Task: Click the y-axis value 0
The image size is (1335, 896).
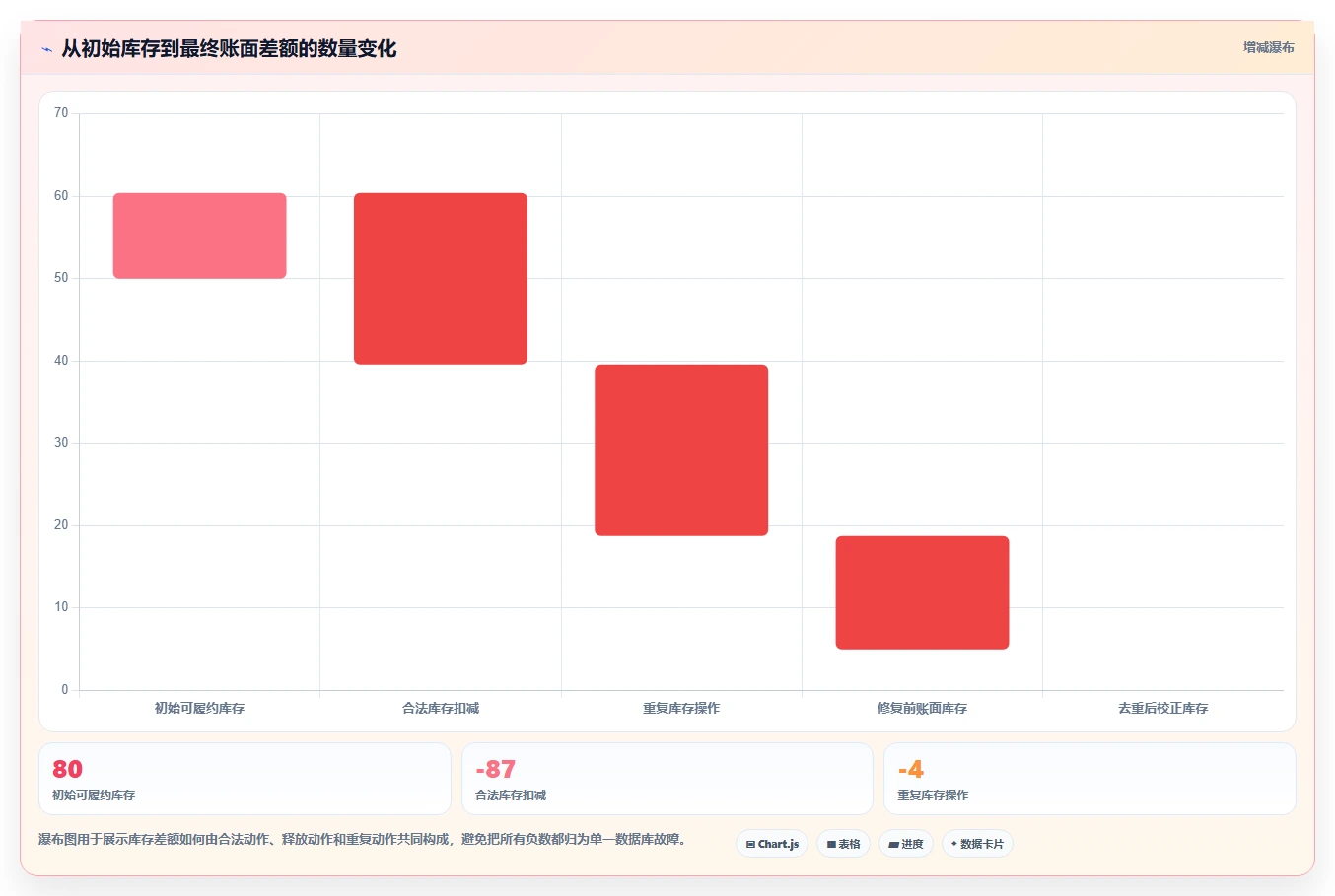Action: [65, 690]
